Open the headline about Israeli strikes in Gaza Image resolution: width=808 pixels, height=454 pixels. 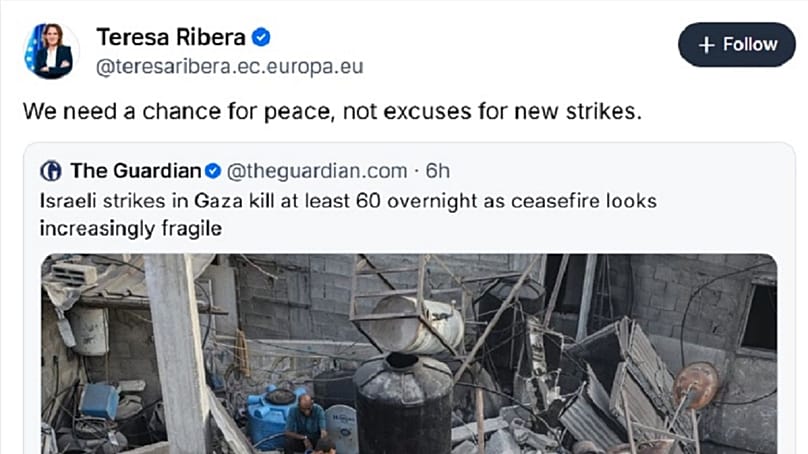click(x=348, y=214)
